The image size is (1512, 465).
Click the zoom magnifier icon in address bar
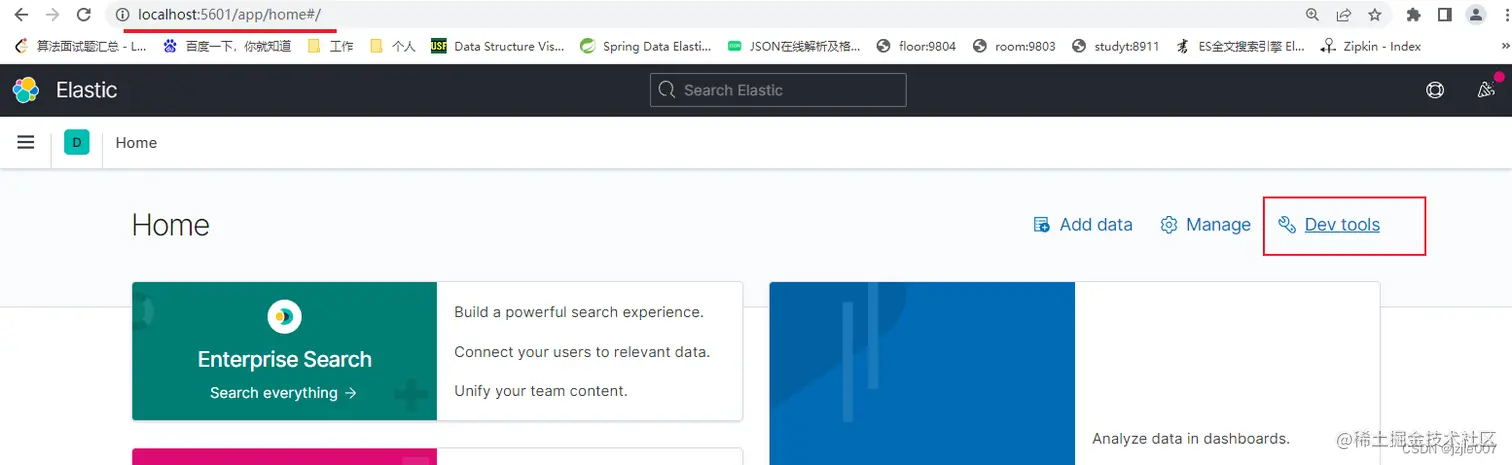coord(1313,15)
